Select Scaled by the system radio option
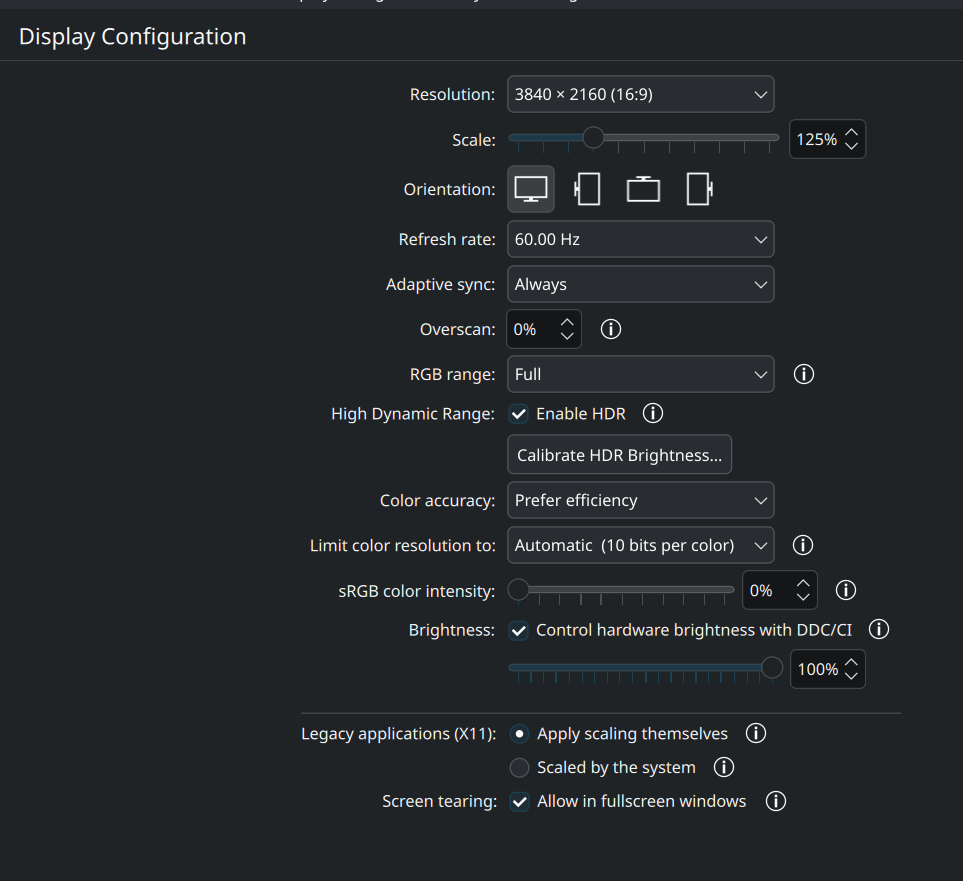This screenshot has width=963, height=881. click(x=519, y=767)
